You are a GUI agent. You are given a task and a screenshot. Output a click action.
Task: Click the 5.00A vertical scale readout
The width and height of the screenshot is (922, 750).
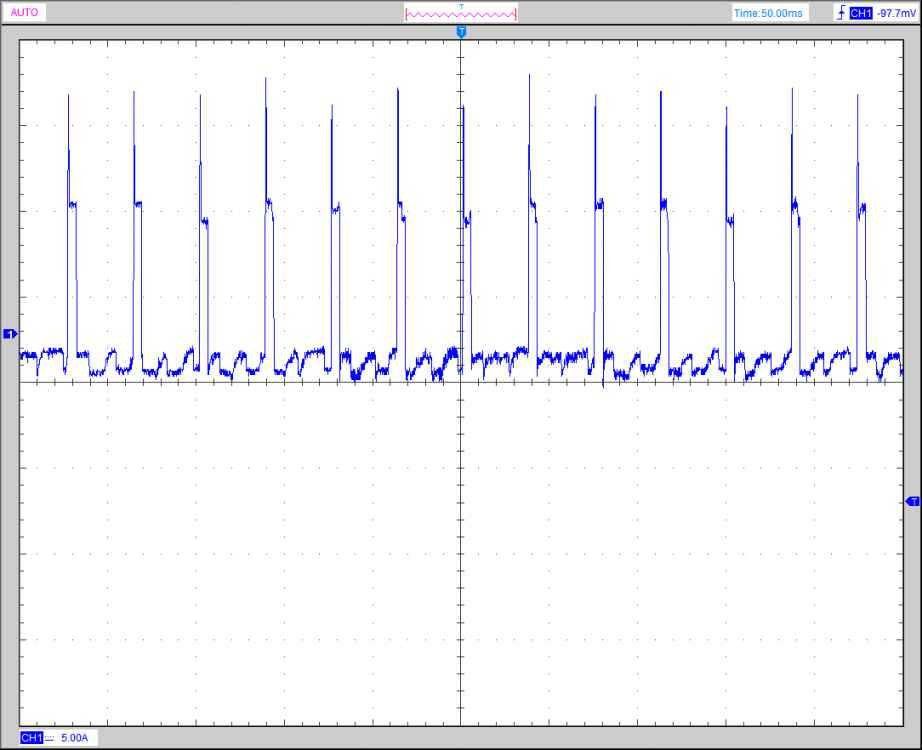coord(75,738)
